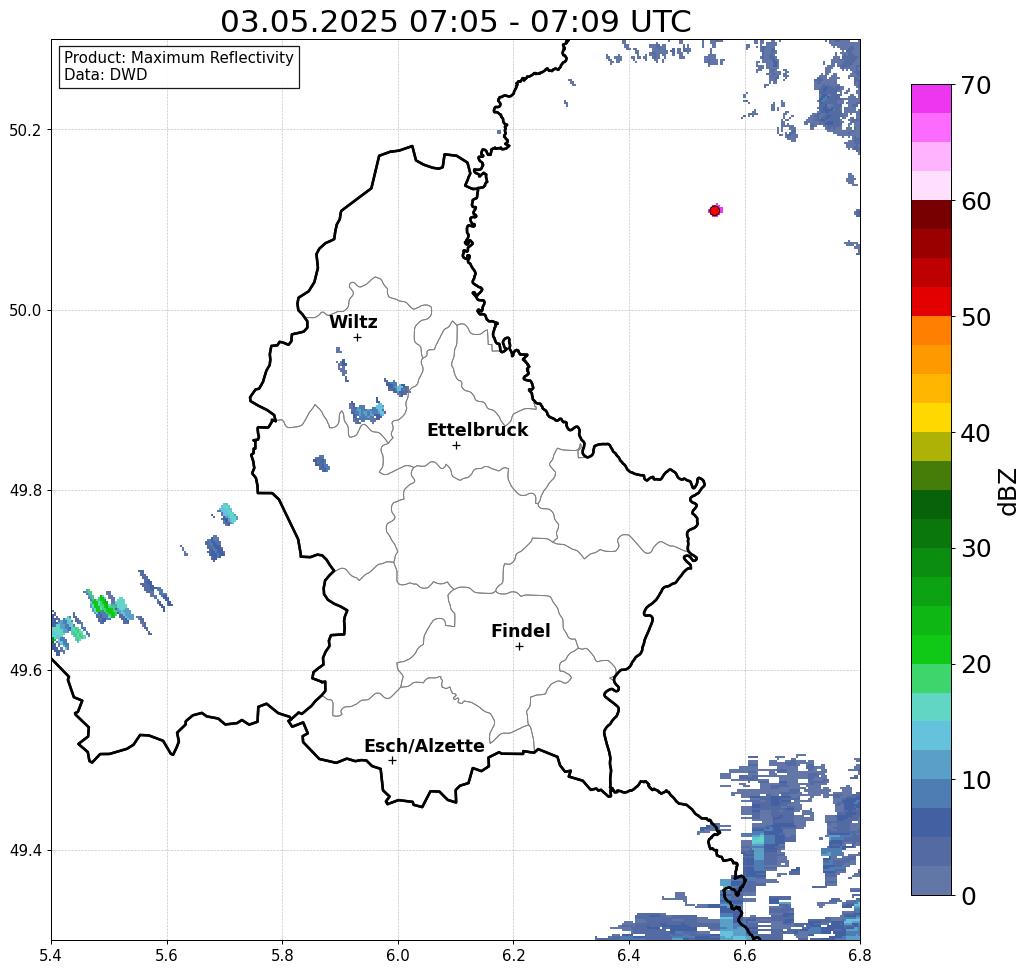The height and width of the screenshot is (973, 1029).
Task: Click the 10 tick on the colorbar
Action: (x=976, y=779)
